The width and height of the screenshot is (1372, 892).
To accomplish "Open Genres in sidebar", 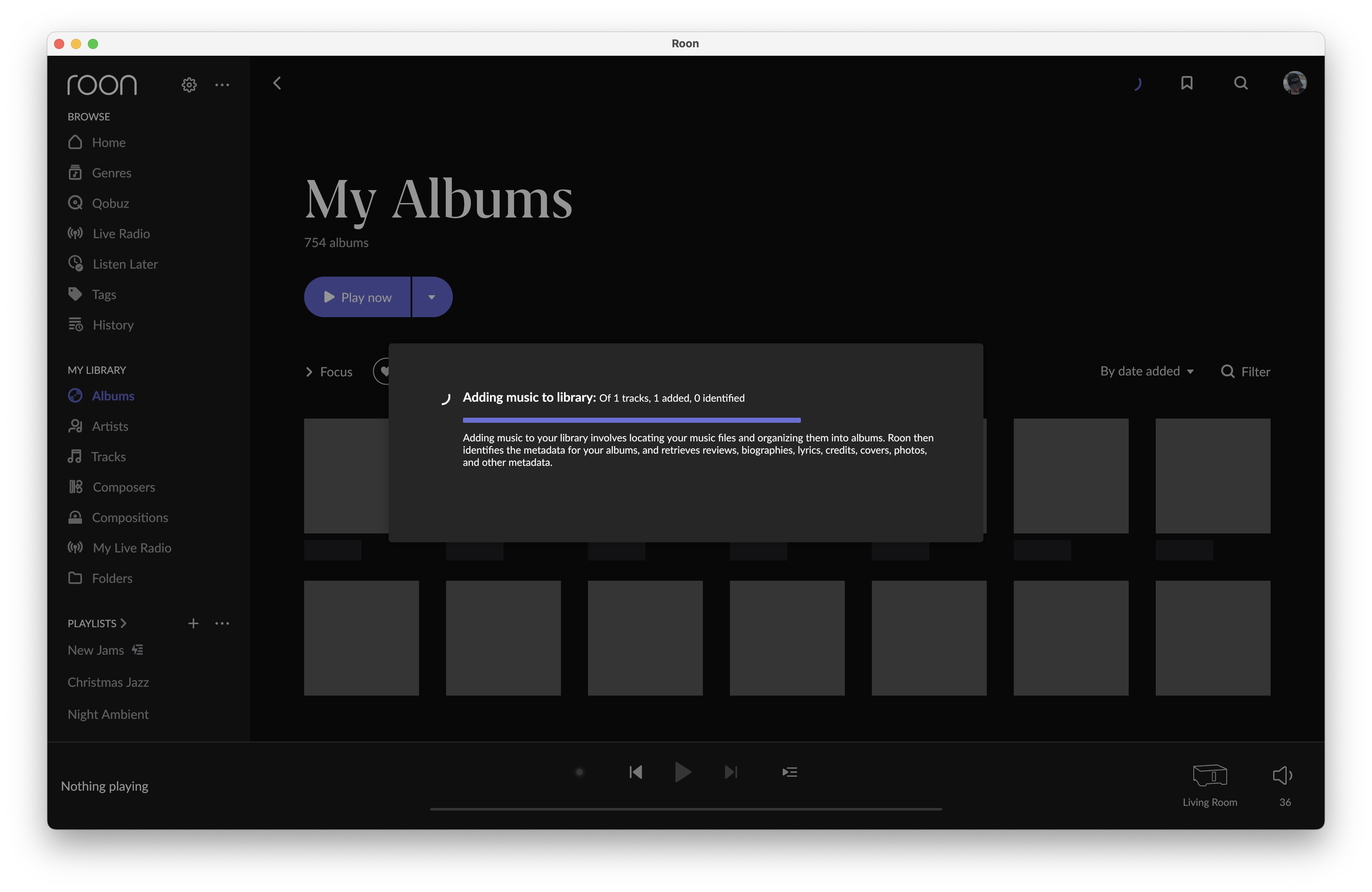I will (100, 173).
